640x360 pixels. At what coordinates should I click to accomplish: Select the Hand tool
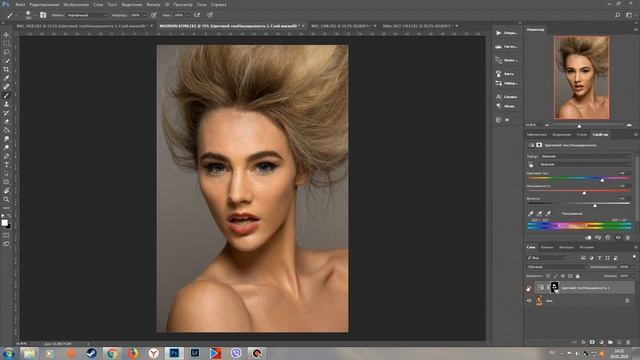pos(6,191)
